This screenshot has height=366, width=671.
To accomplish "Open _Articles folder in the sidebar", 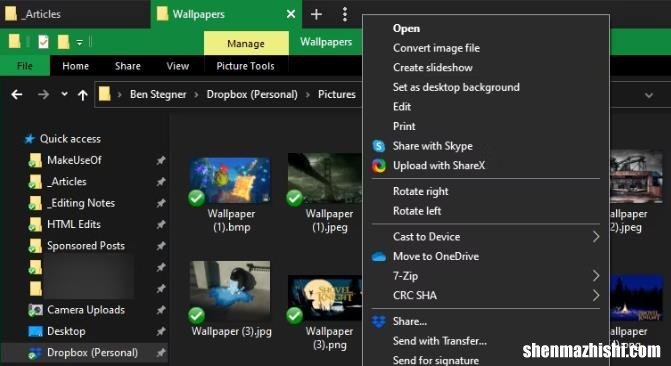I will pos(66,182).
